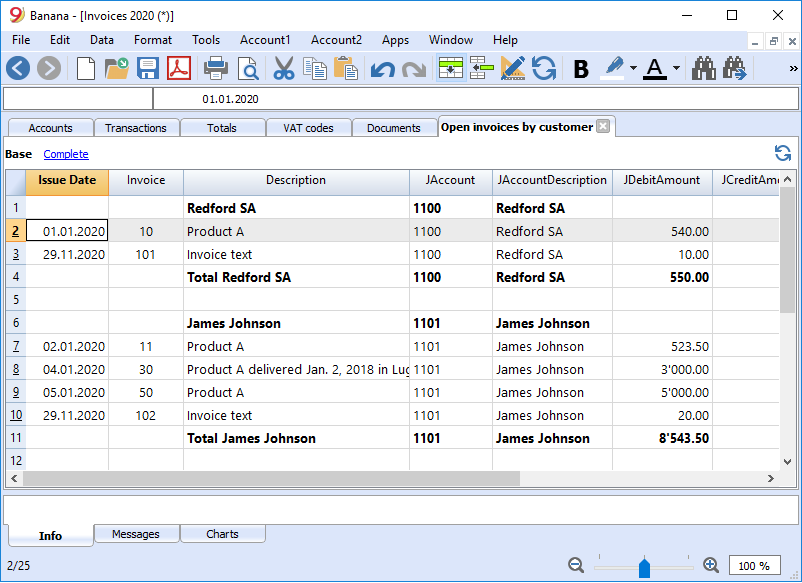Click the vertical scrollbar down arrow
The height and width of the screenshot is (583, 802).
787,462
